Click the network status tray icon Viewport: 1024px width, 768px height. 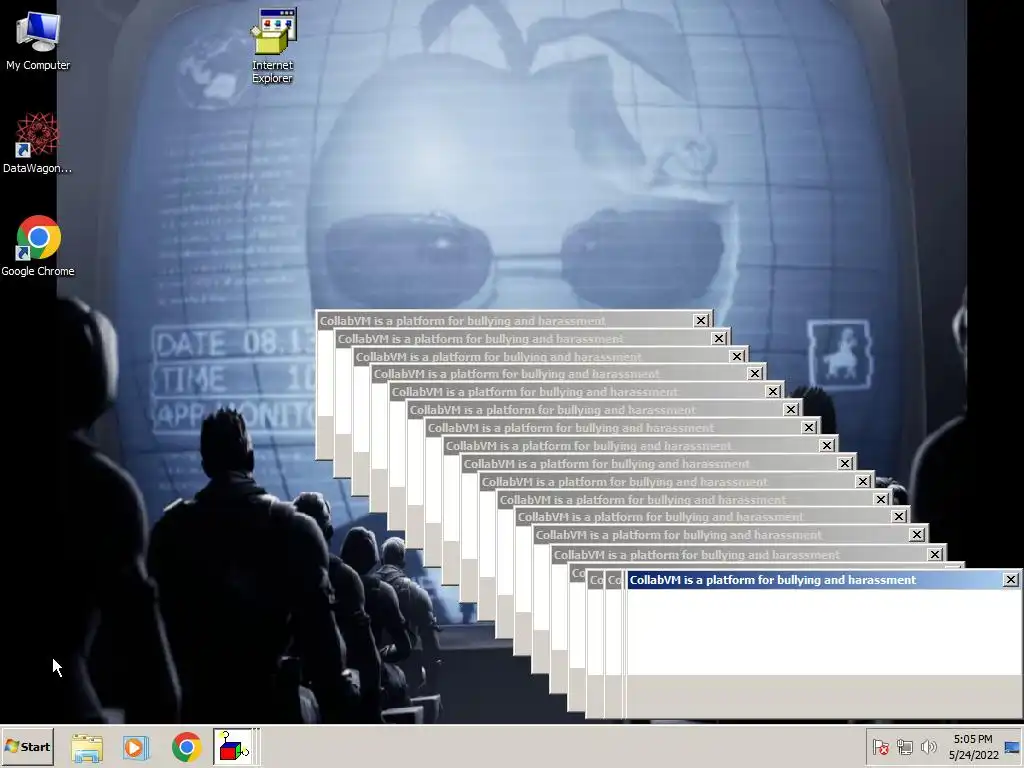click(x=904, y=747)
